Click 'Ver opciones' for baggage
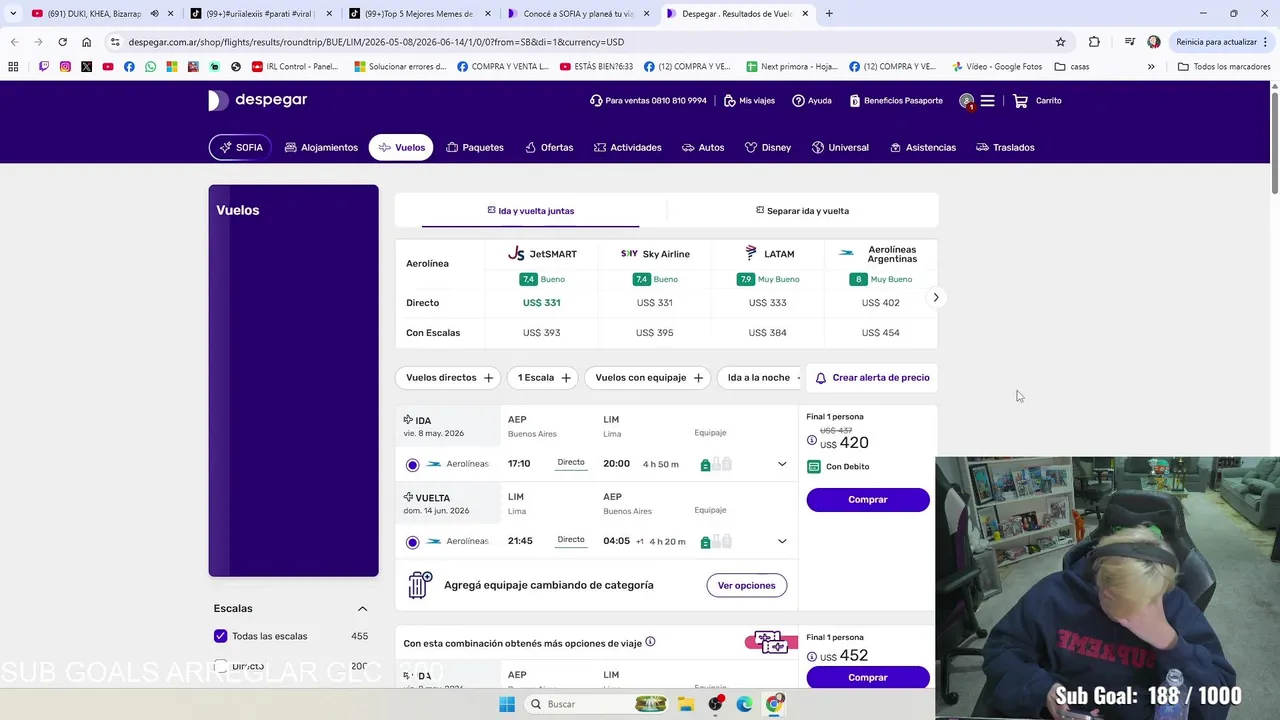Screen dimensions: 1280x720 pos(747,585)
